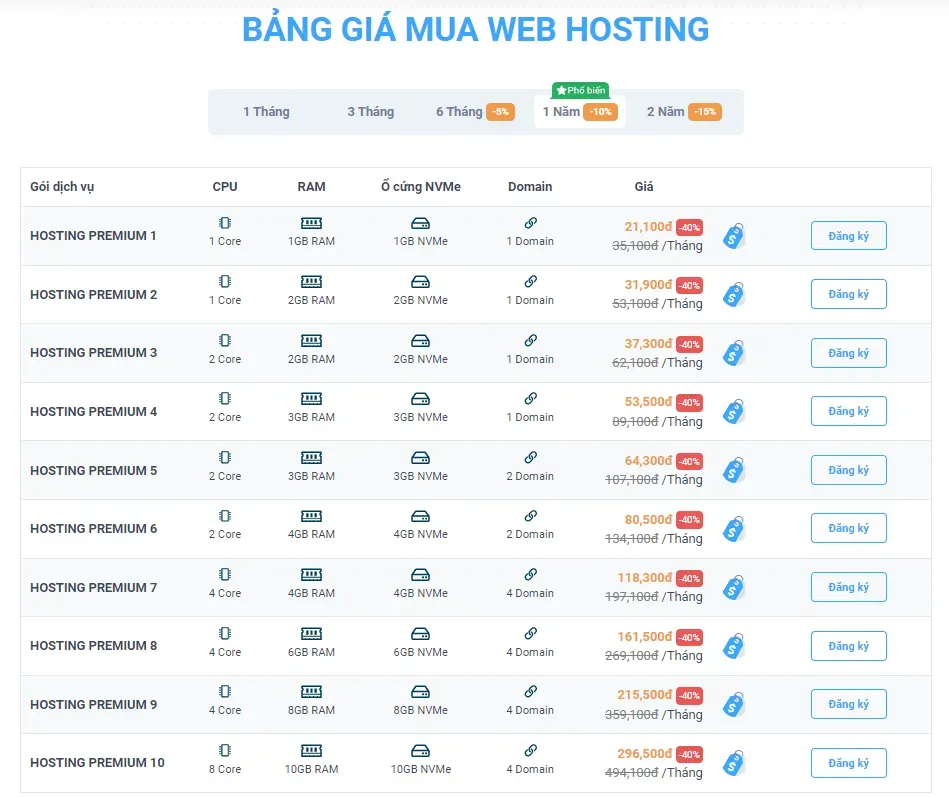The image size is (949, 798).
Task: Click the HOSTING PREMIUM 5 plan name
Action: click(x=93, y=471)
